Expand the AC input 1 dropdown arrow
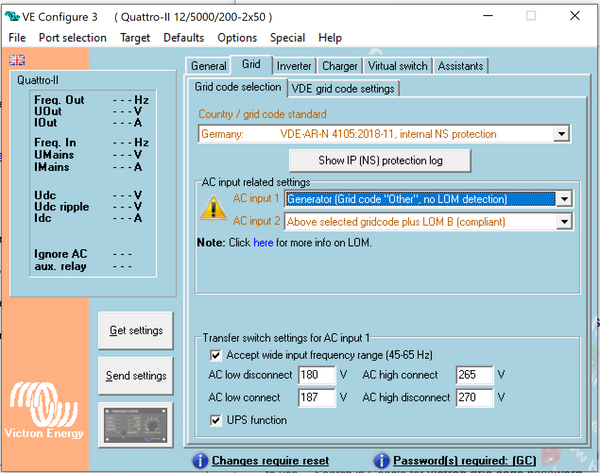The height and width of the screenshot is (473, 600). click(x=564, y=199)
